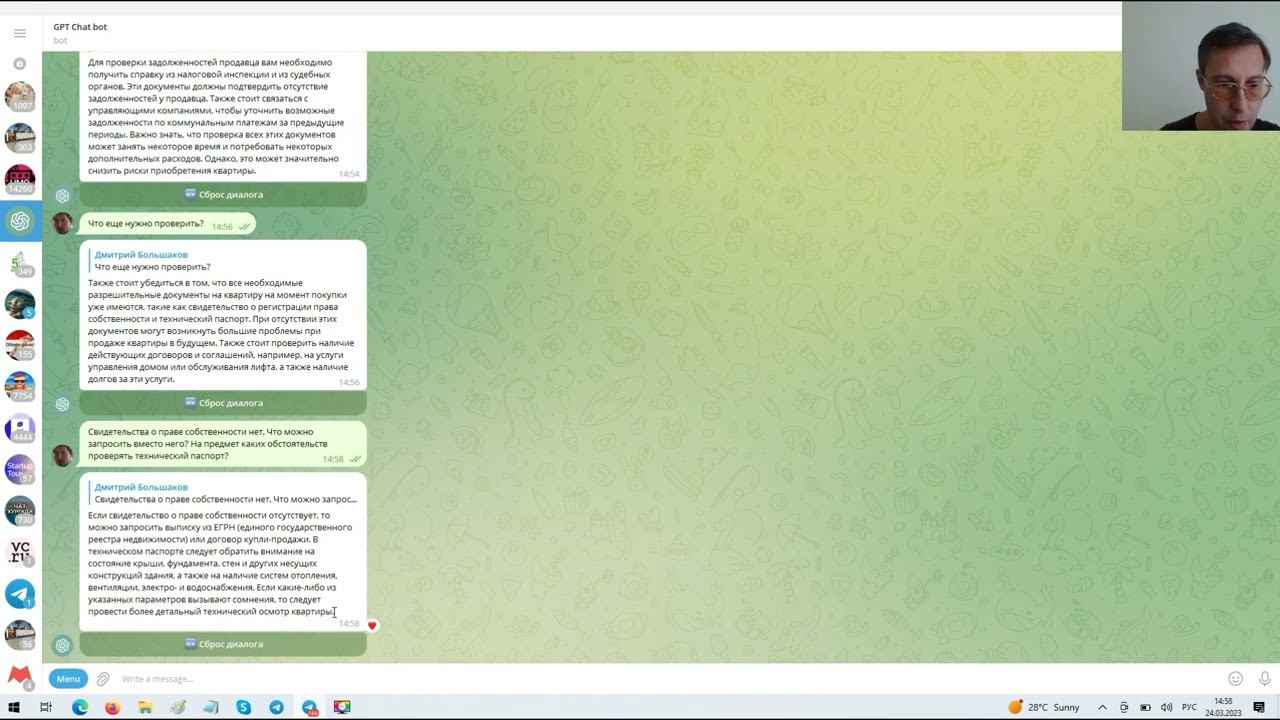Image resolution: width=1280 pixels, height=720 pixels.
Task: Click Сброс диалога under the 14:56 message
Action: point(223,403)
